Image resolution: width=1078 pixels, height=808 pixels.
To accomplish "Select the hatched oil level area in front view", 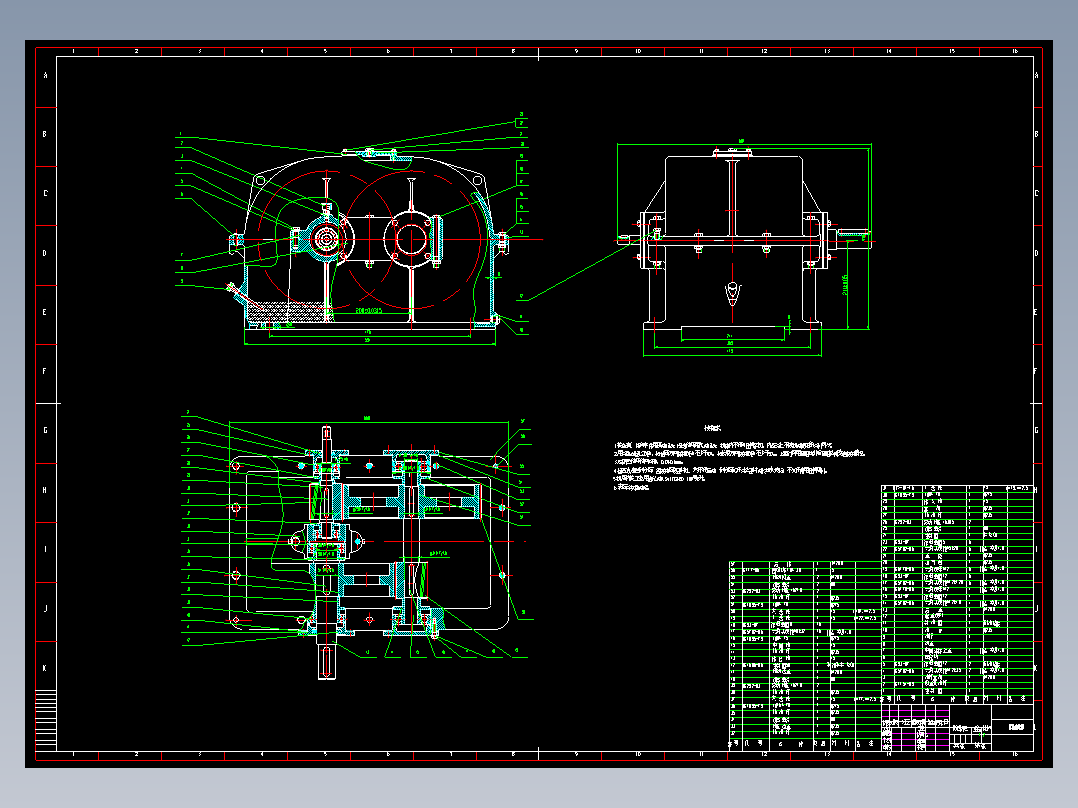I will (289, 312).
